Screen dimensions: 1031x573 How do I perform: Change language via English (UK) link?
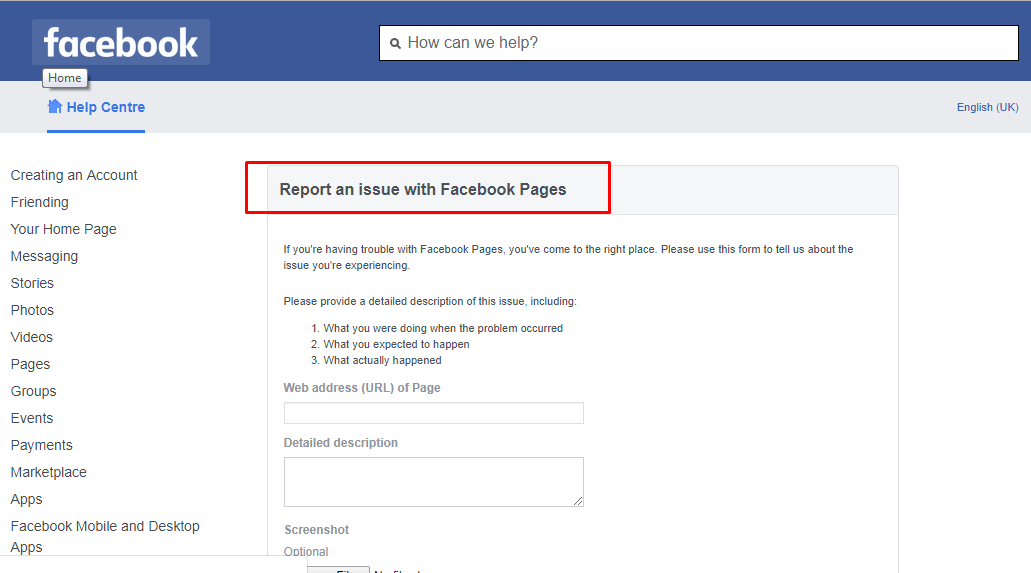(987, 107)
